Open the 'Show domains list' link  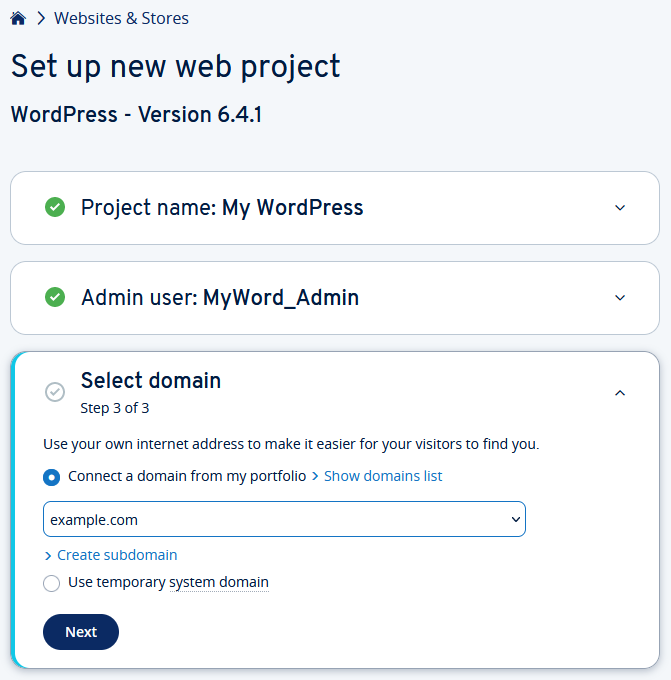tap(383, 476)
